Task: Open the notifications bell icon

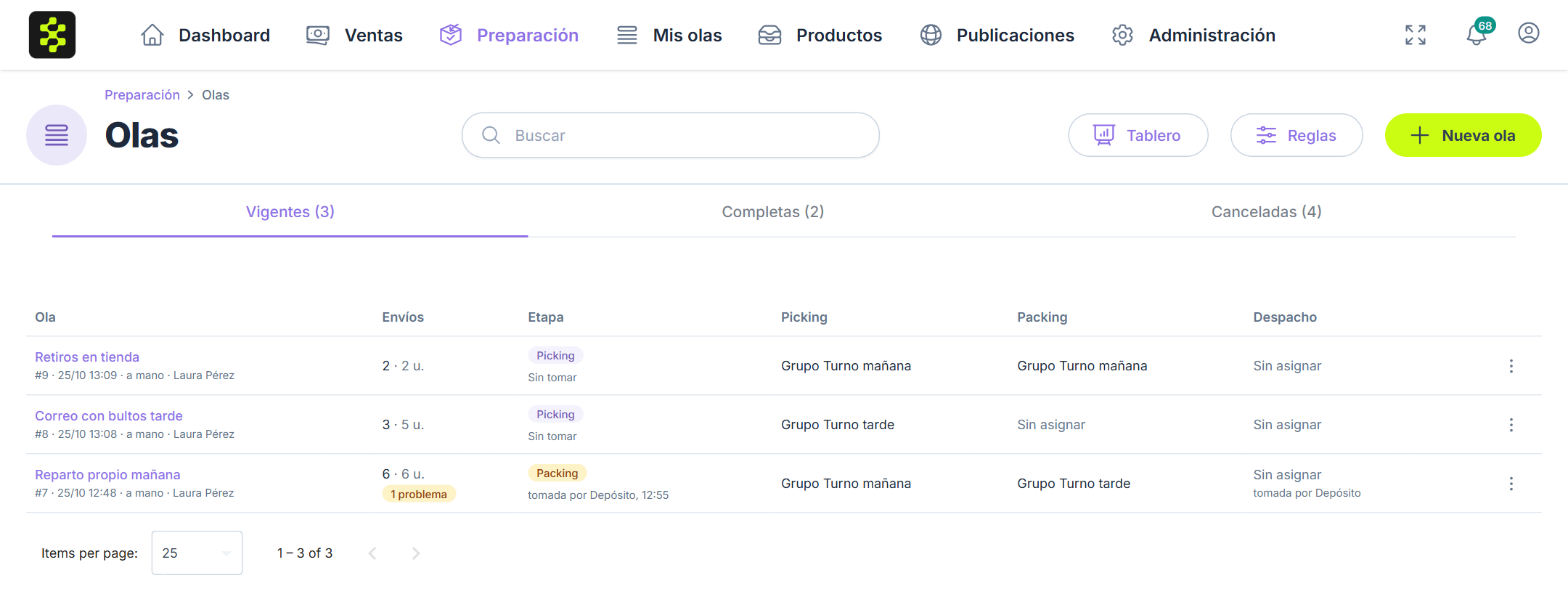Action: pyautogui.click(x=1477, y=34)
